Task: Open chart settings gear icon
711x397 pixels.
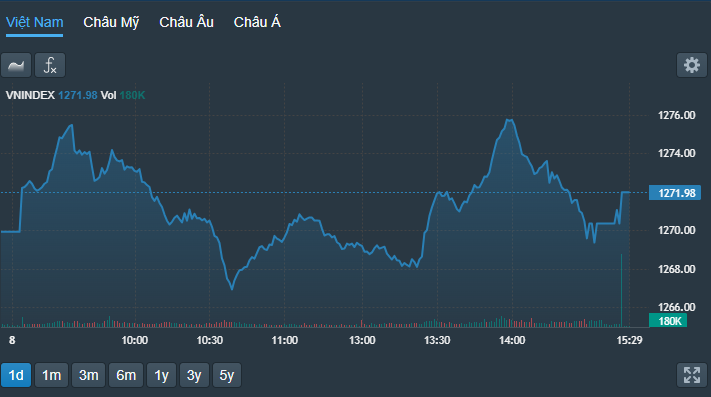Action: (692, 65)
